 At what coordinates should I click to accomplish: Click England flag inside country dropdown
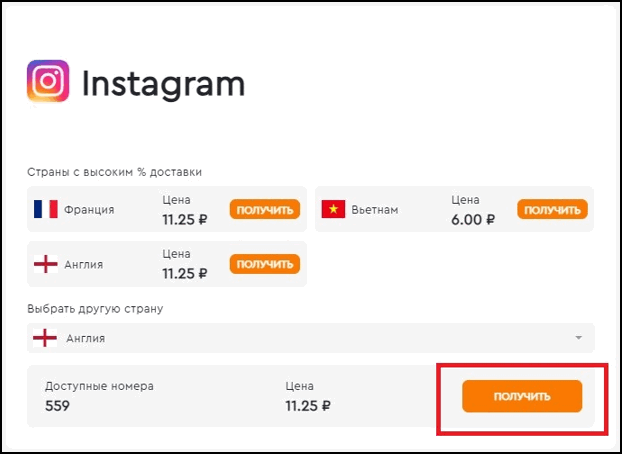coord(45,338)
